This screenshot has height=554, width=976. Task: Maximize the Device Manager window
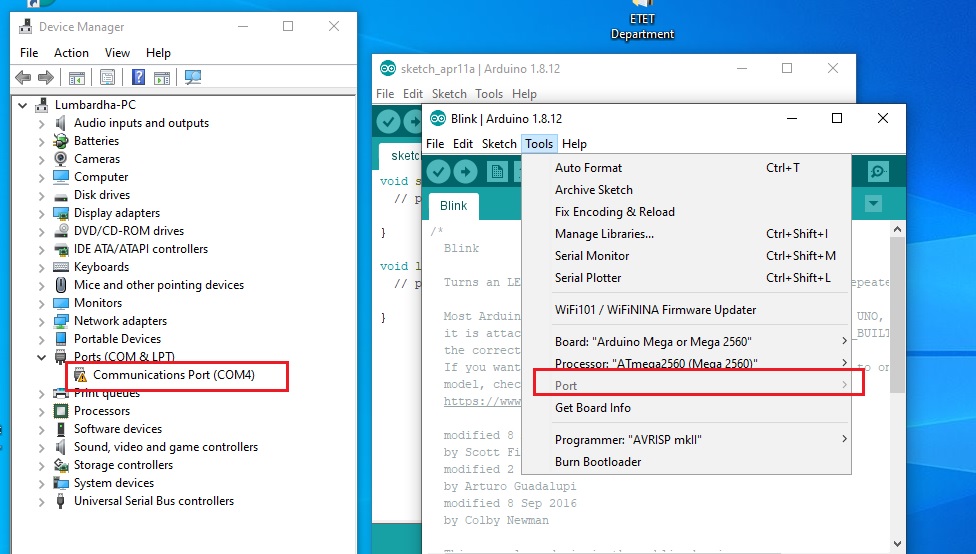288,26
